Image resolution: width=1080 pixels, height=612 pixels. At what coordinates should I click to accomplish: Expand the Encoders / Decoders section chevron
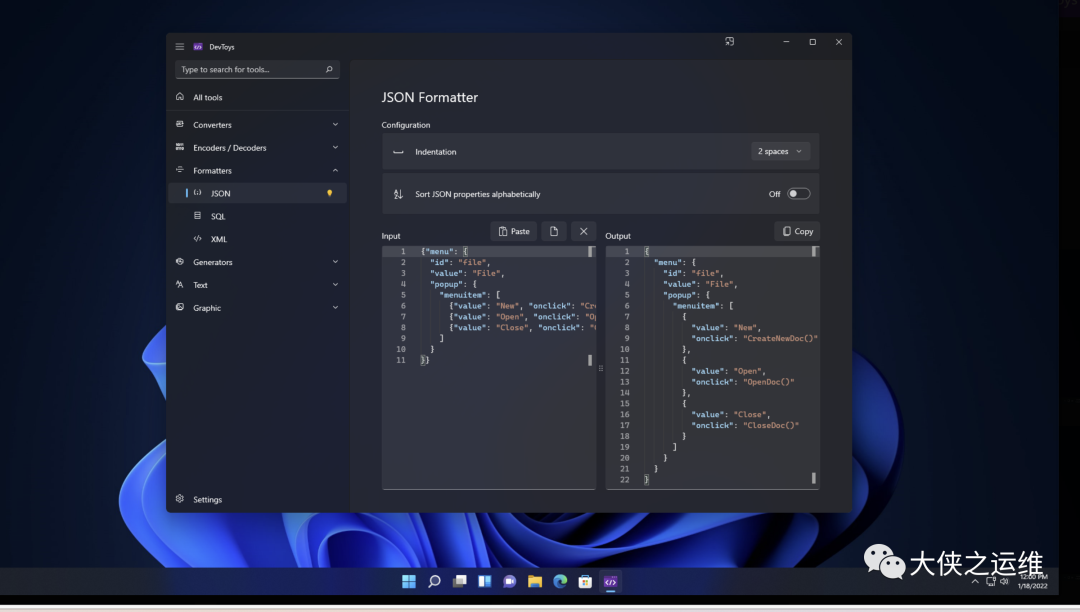pyautogui.click(x=335, y=147)
